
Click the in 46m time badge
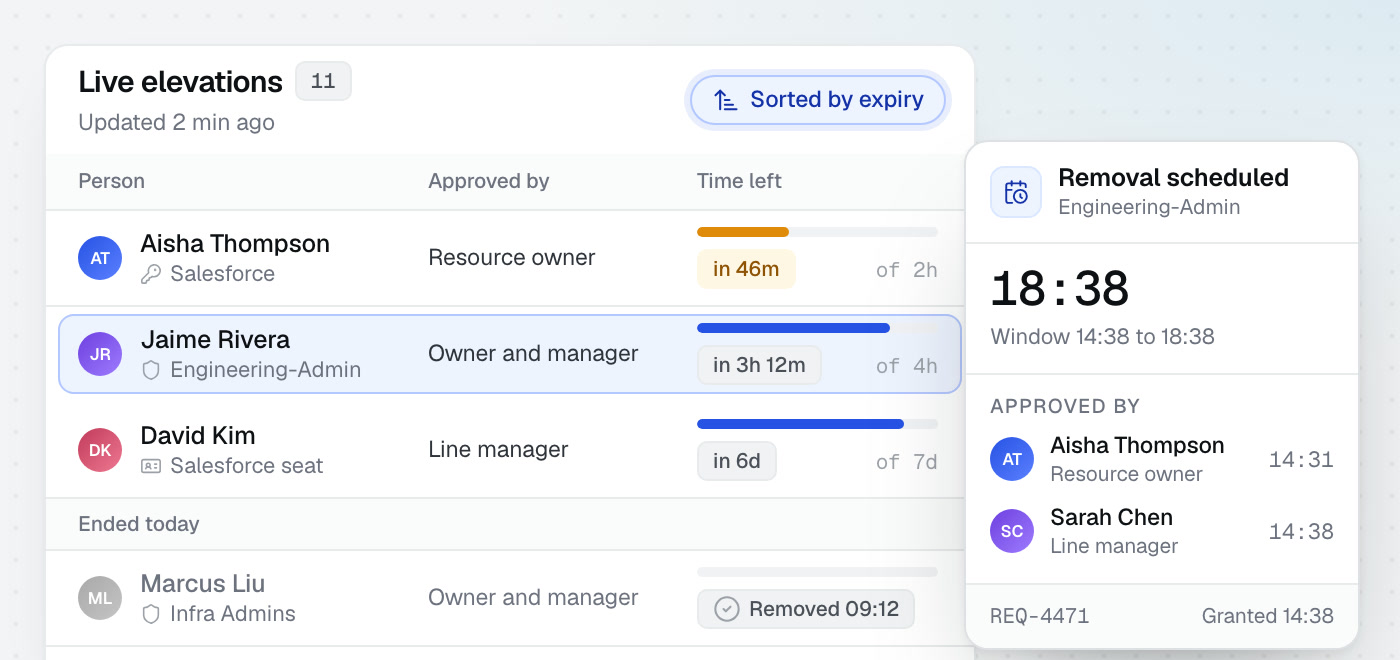point(746,269)
